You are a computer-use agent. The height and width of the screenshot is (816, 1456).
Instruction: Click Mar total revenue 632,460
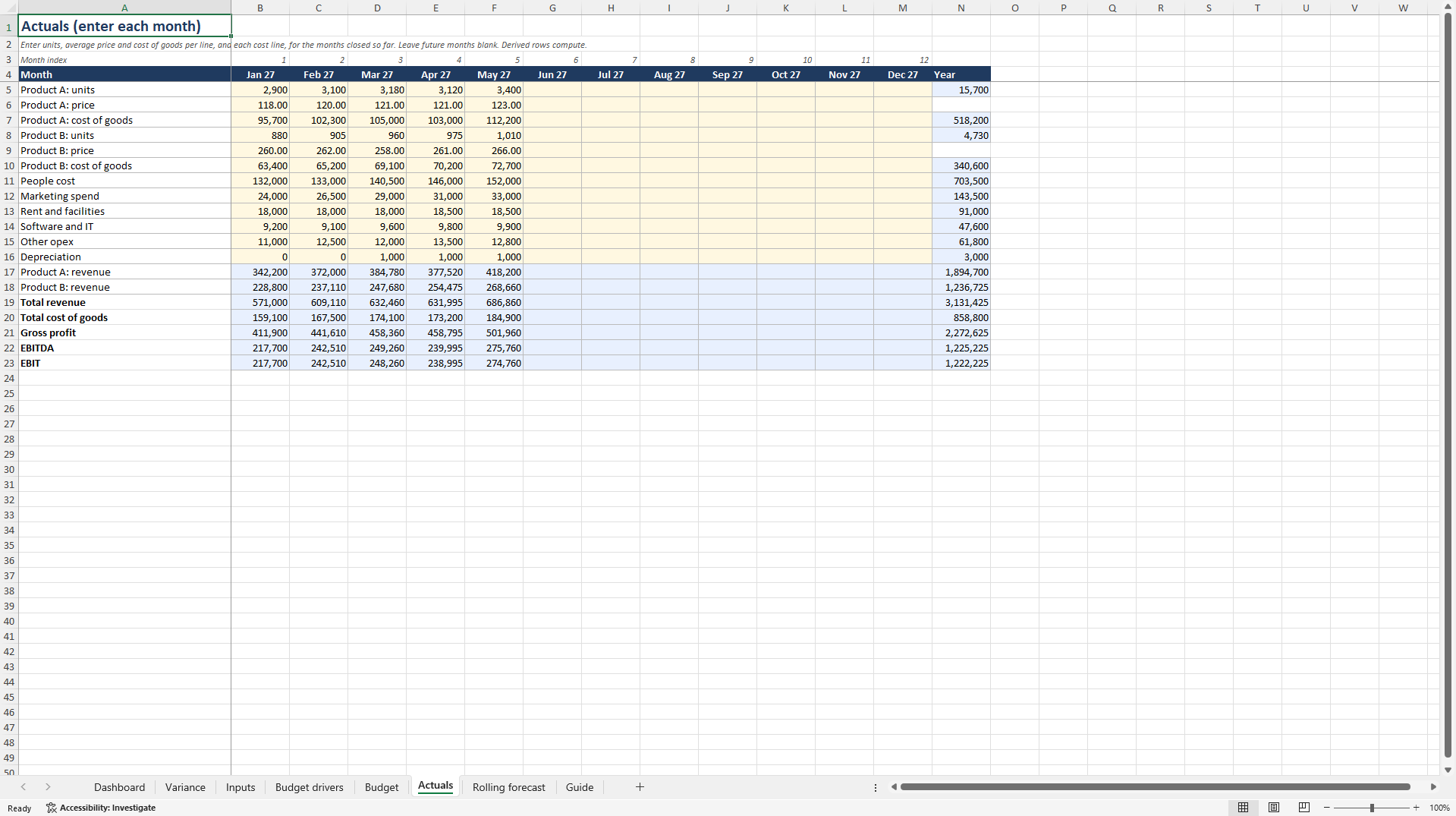point(377,302)
